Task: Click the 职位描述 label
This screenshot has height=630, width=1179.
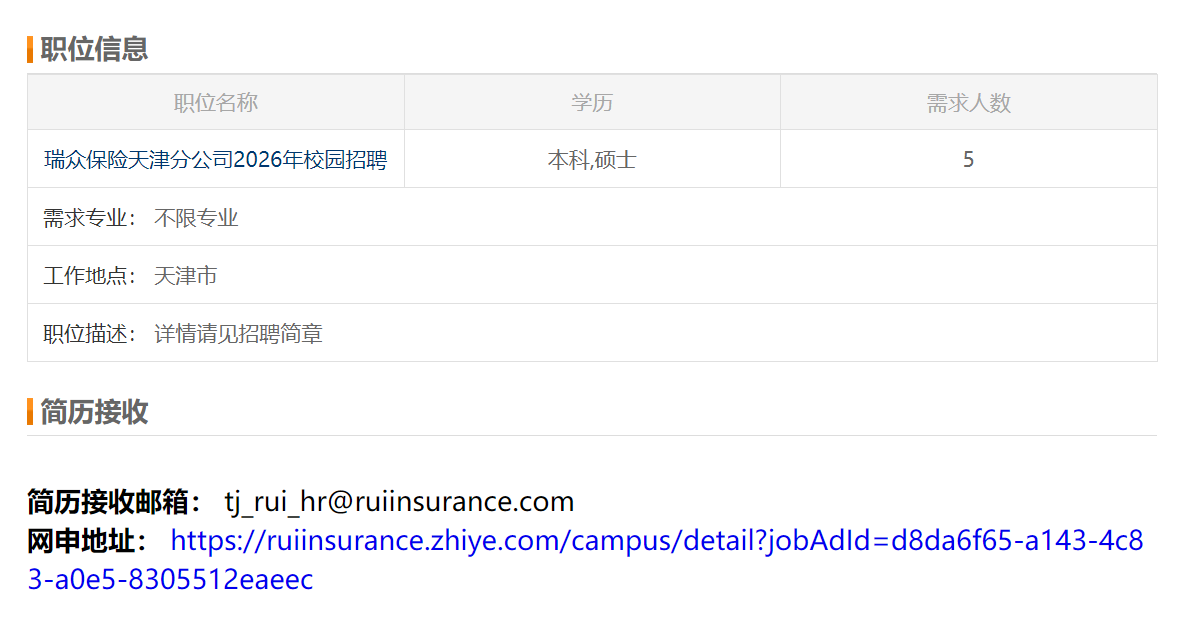Action: point(89,334)
